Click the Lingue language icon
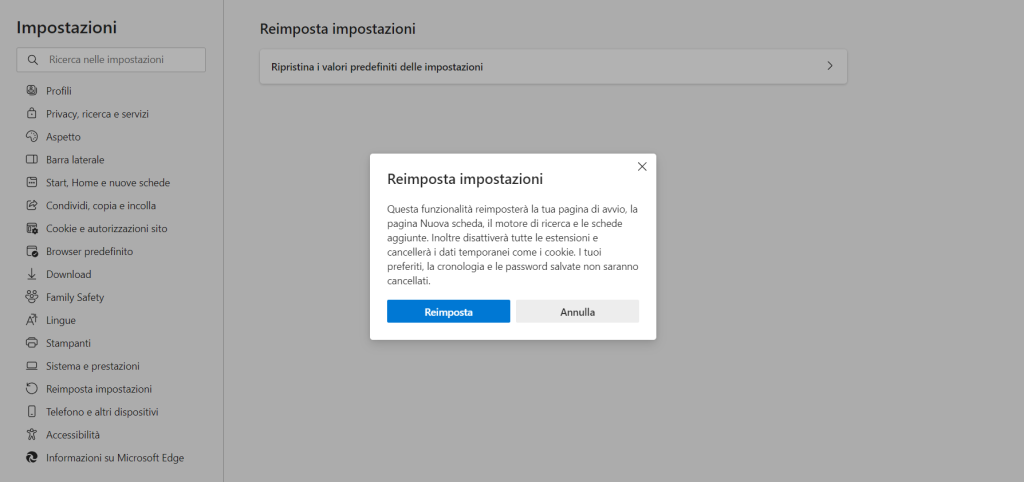 (x=32, y=321)
